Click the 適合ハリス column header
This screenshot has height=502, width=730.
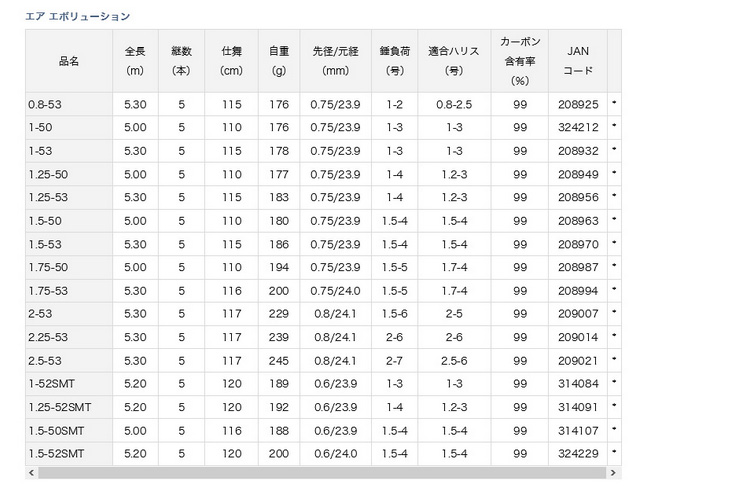454,61
